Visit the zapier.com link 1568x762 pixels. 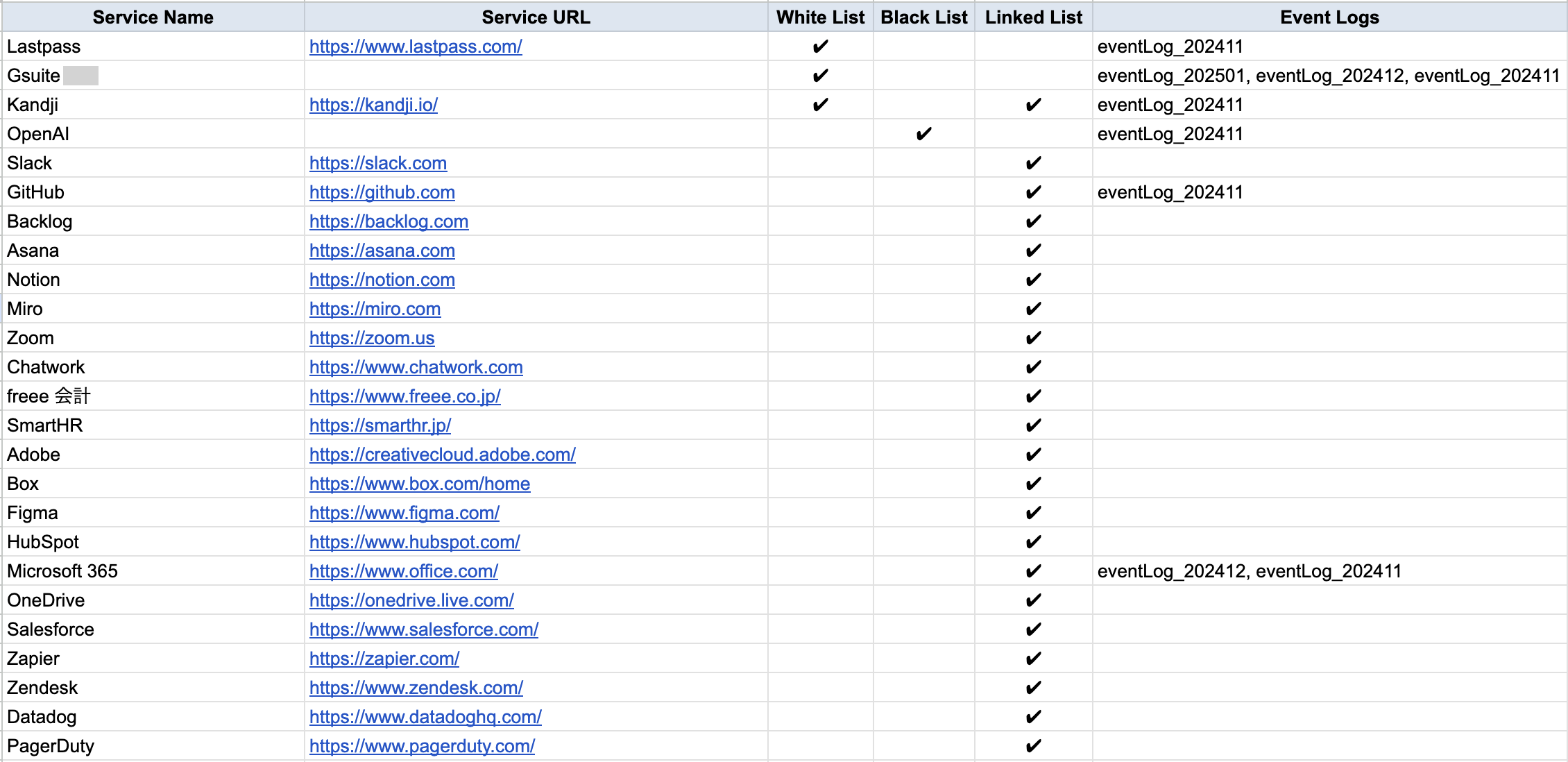coord(384,659)
